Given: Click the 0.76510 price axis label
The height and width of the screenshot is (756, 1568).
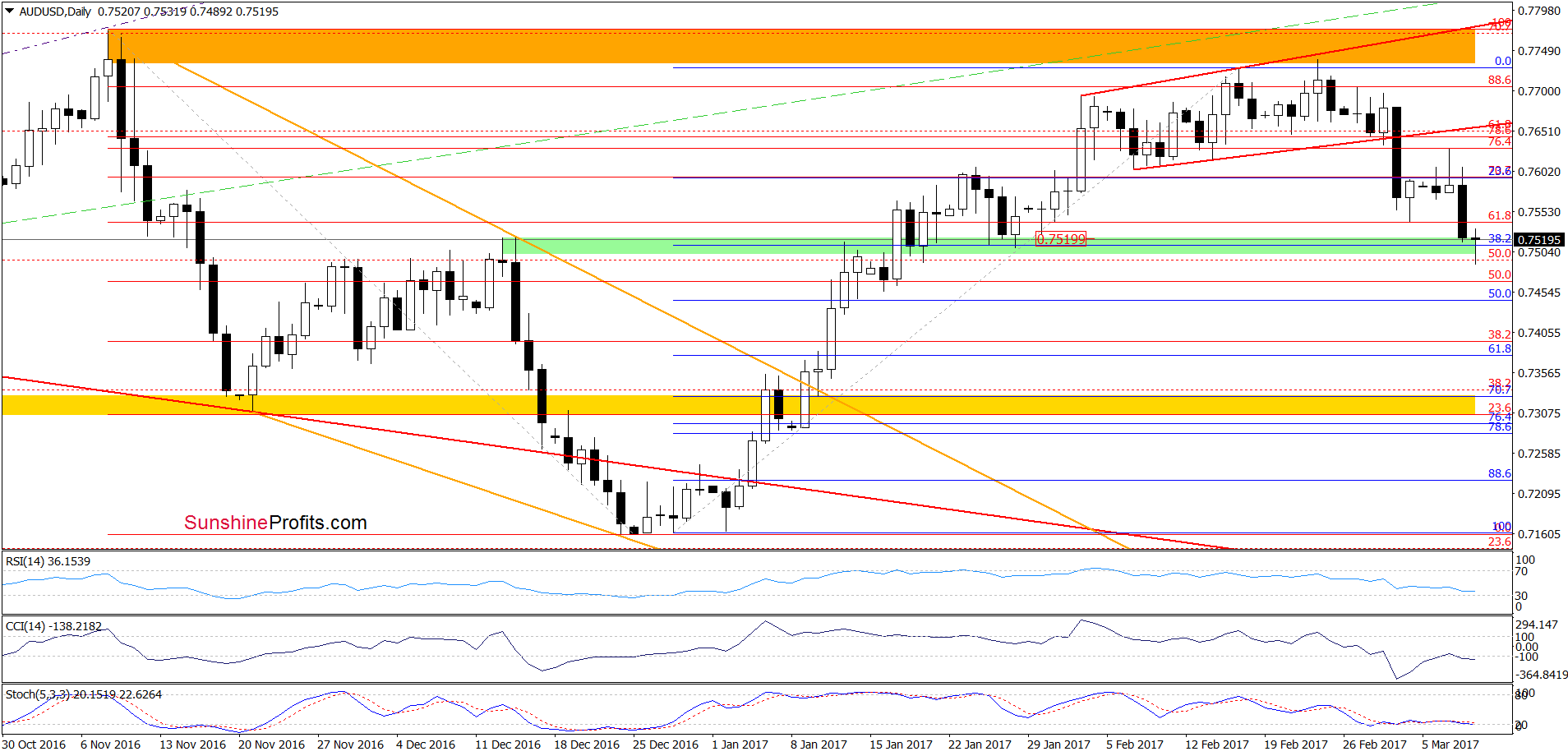Looking at the screenshot, I should (x=1538, y=131).
